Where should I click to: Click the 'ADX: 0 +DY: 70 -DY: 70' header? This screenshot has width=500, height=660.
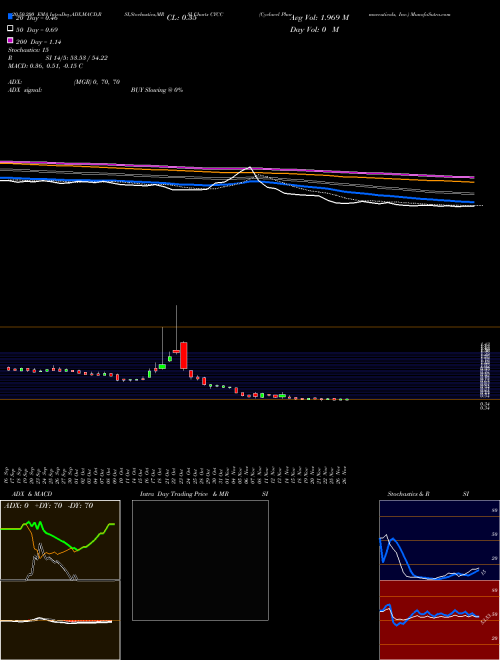point(48,506)
